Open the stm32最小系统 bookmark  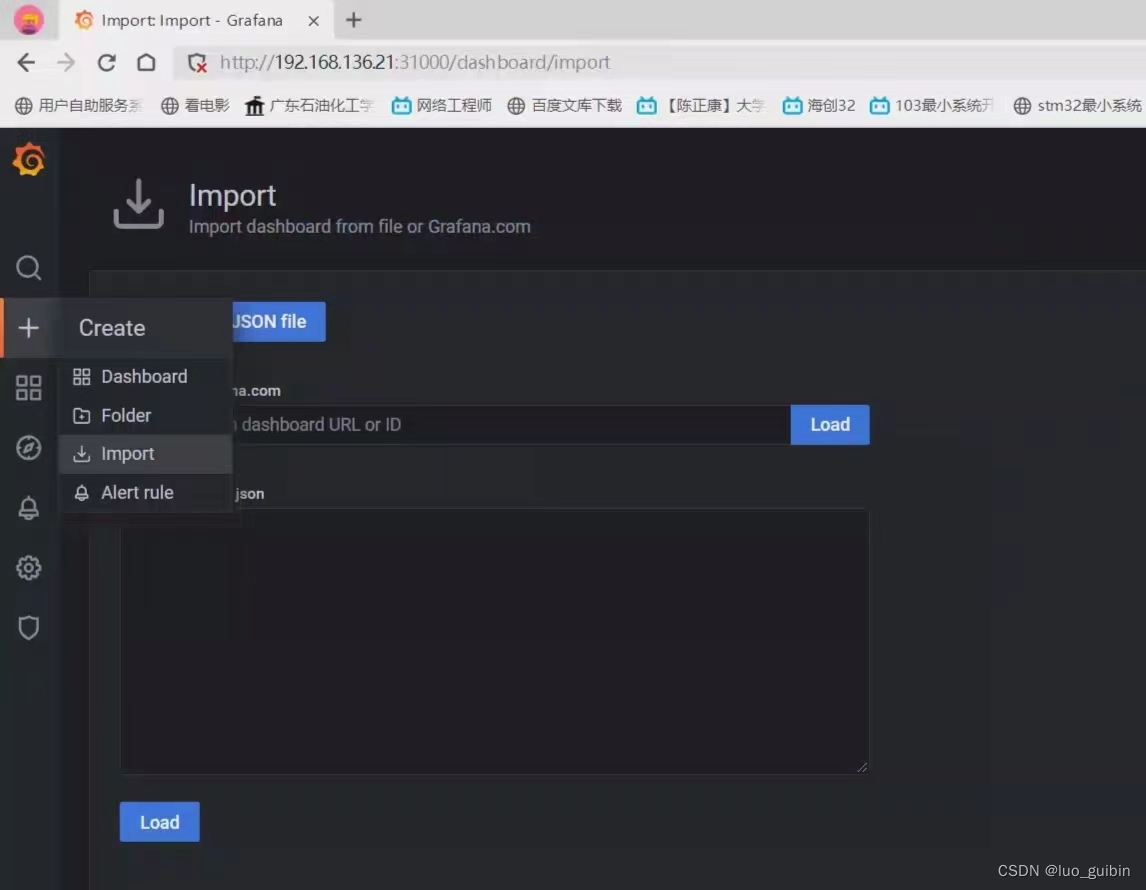[x=1077, y=106]
